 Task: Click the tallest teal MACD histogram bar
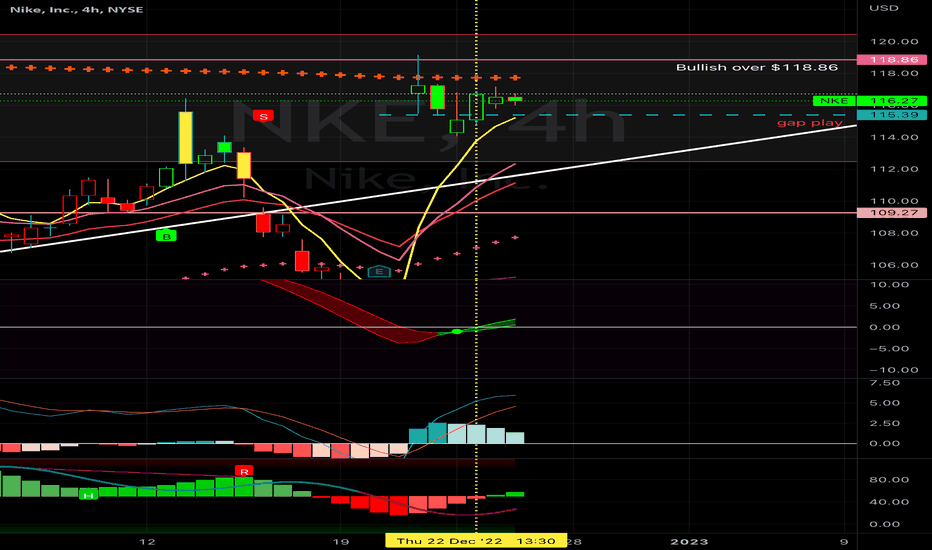click(437, 433)
